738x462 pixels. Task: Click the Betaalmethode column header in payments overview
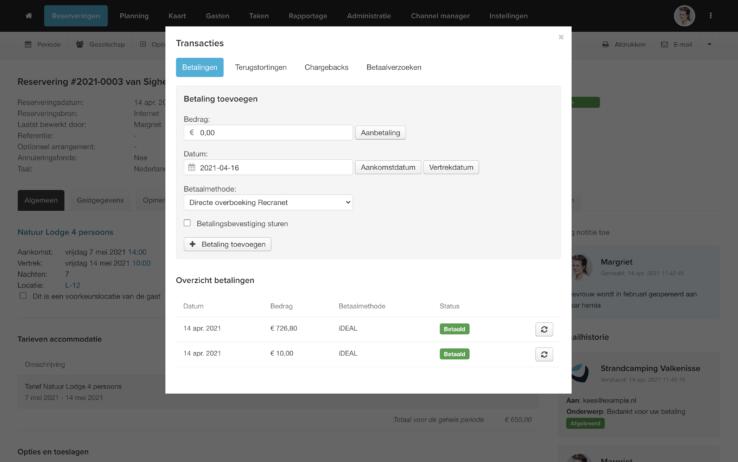click(362, 306)
